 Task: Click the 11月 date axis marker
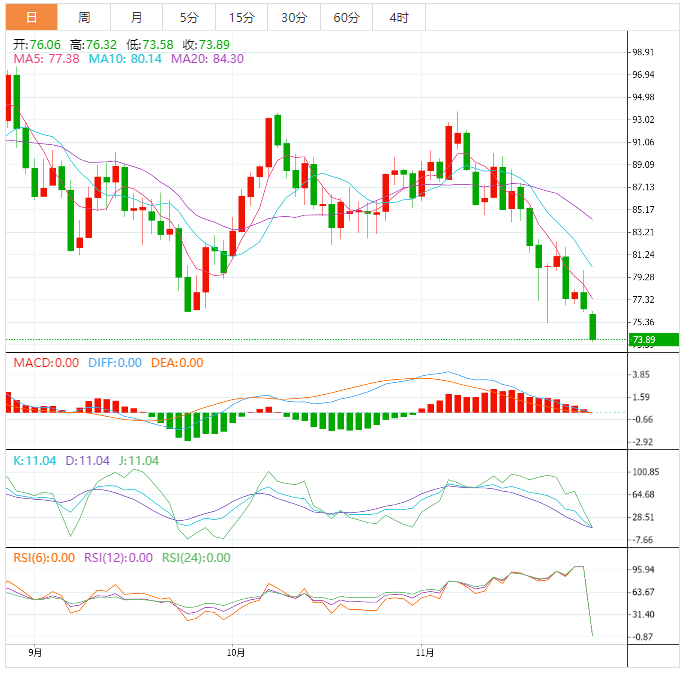point(425,653)
